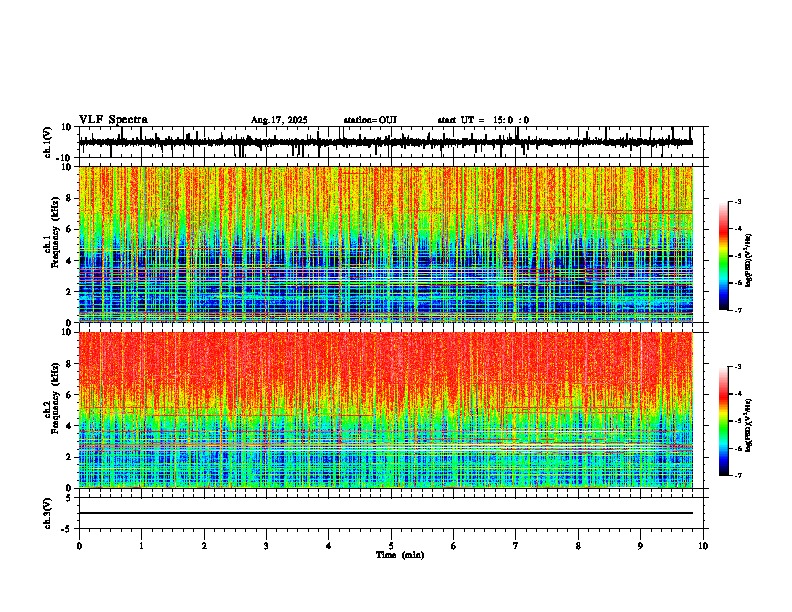Click the start UT 15:0:0 header text

[483, 120]
